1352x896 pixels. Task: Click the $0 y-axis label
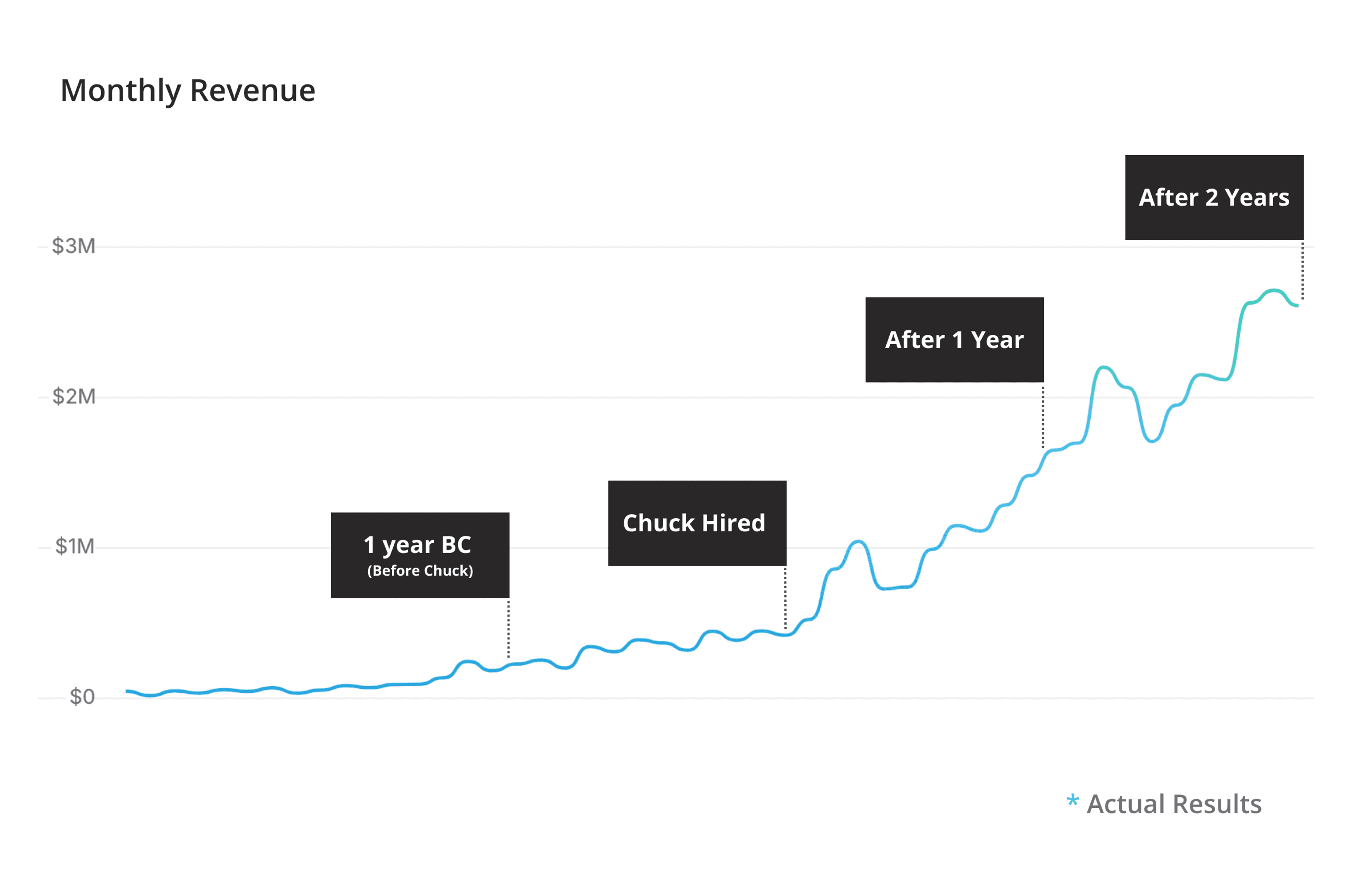(x=82, y=697)
